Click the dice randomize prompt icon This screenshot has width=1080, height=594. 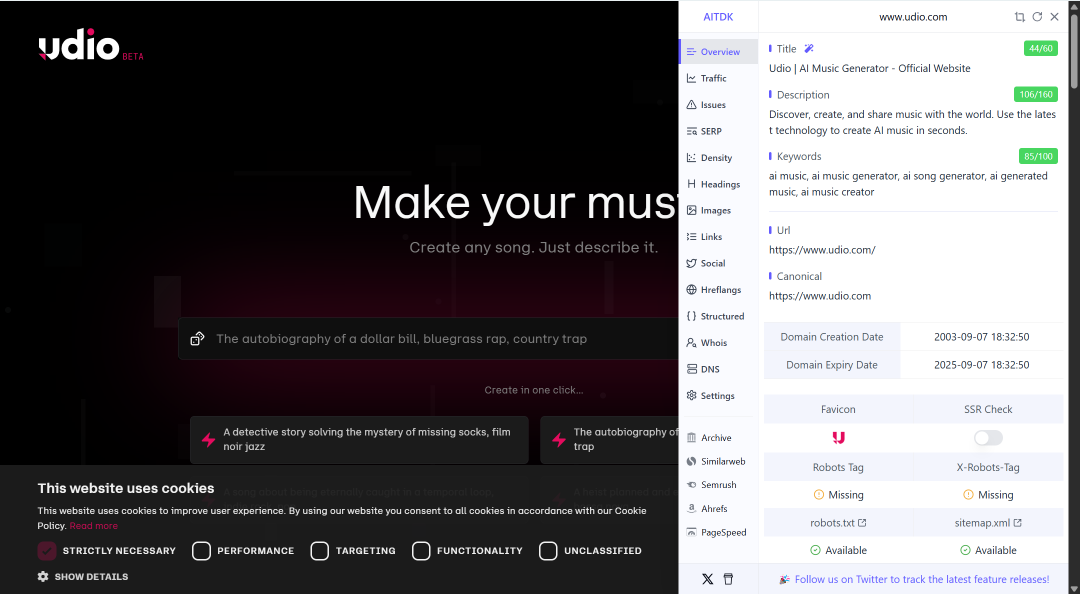198,338
